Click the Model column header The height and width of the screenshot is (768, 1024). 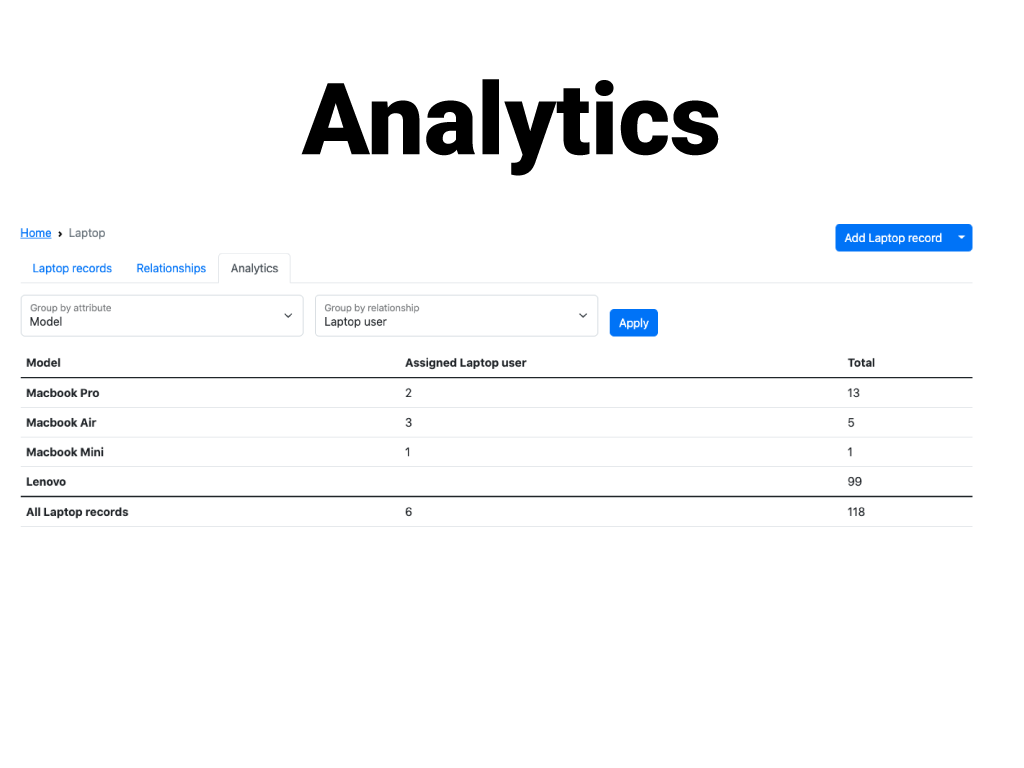click(43, 363)
